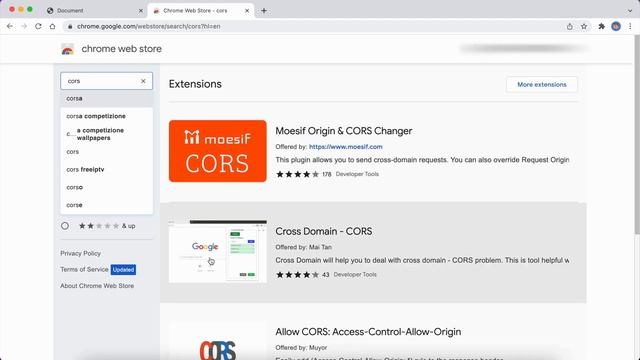Image resolution: width=640 pixels, height=360 pixels.
Task: Click the Cross Domain 43 ratings stars
Action: [297, 275]
